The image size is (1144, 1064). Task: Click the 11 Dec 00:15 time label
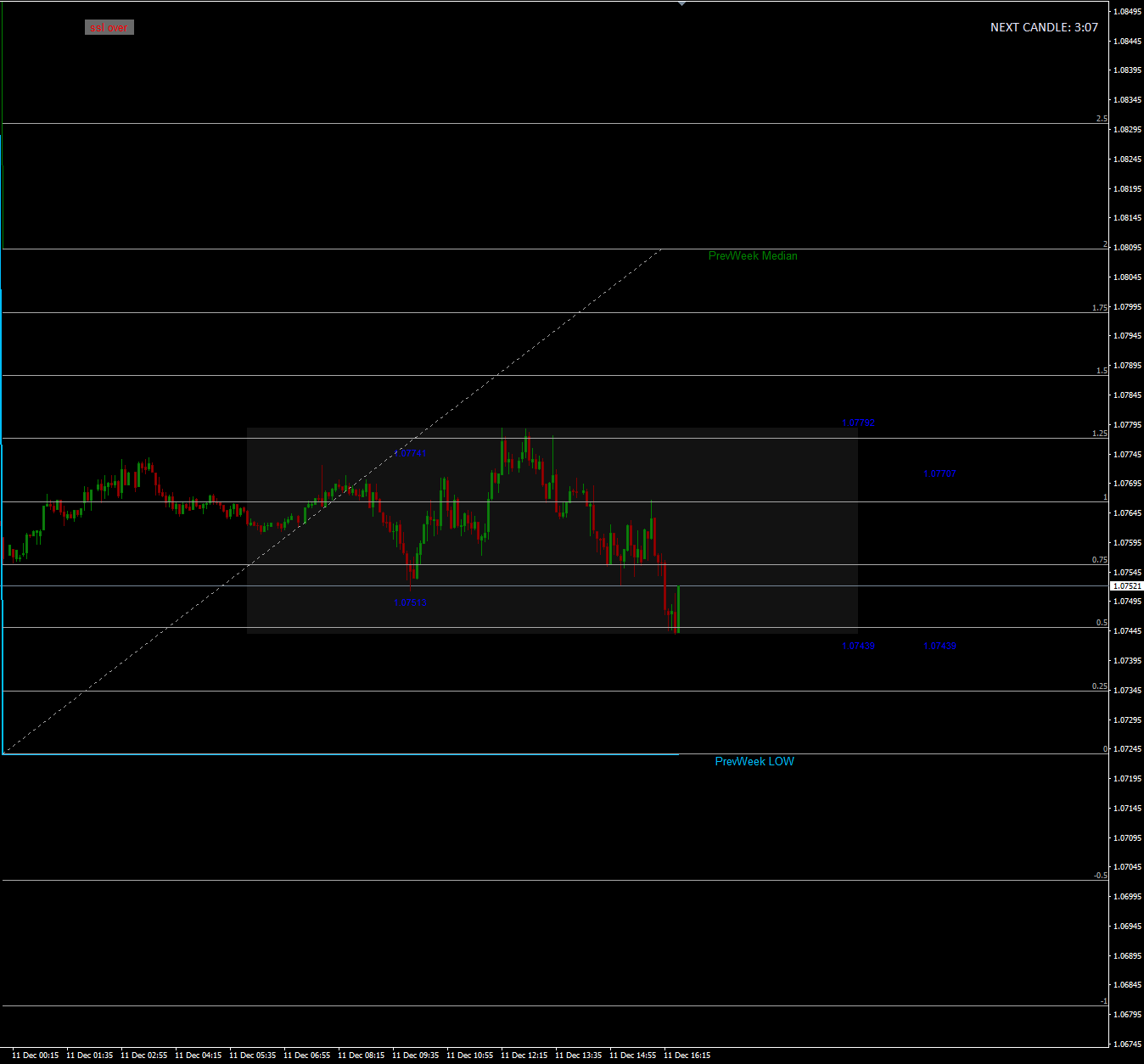36,1056
